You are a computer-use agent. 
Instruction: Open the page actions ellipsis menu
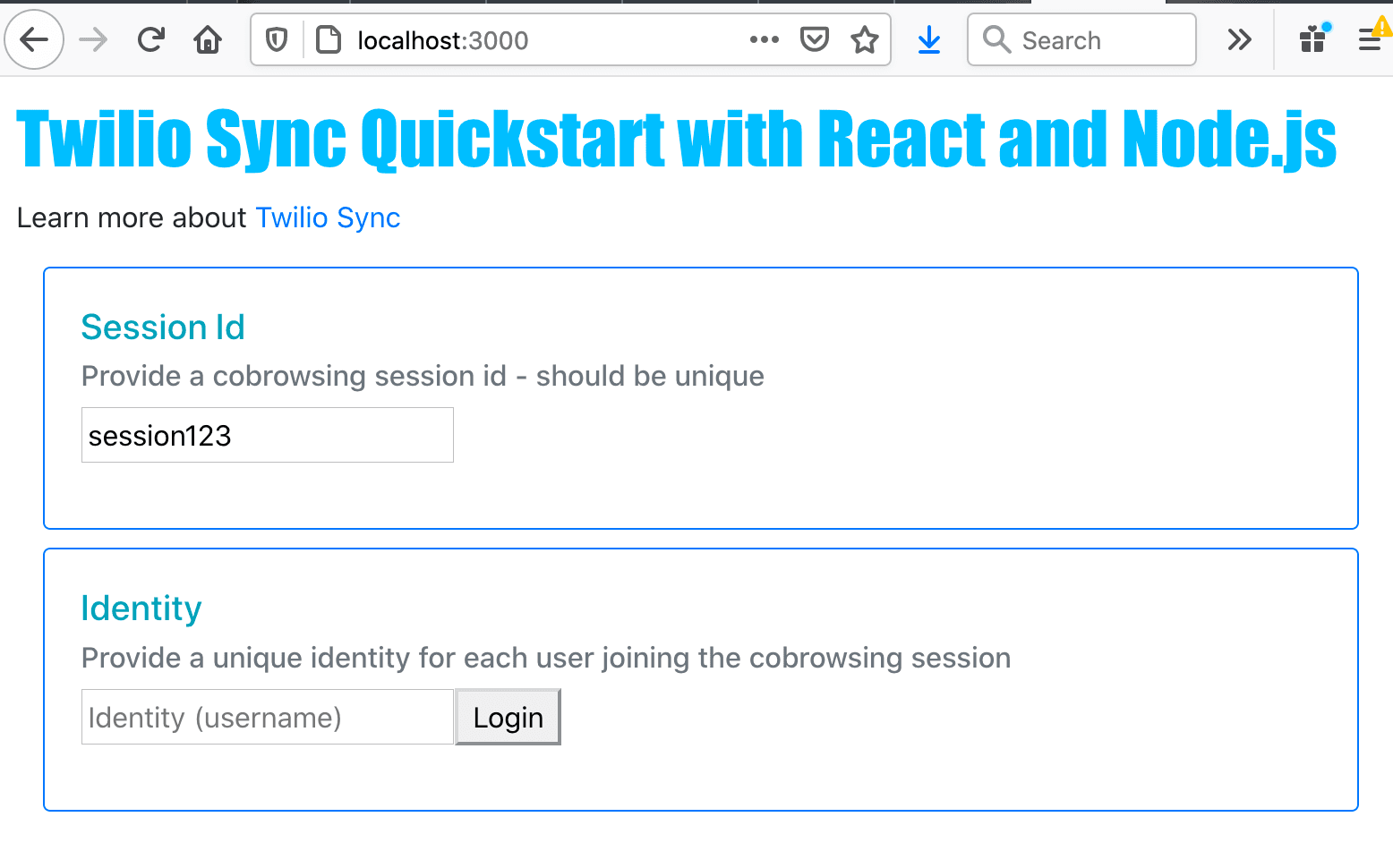coord(764,39)
